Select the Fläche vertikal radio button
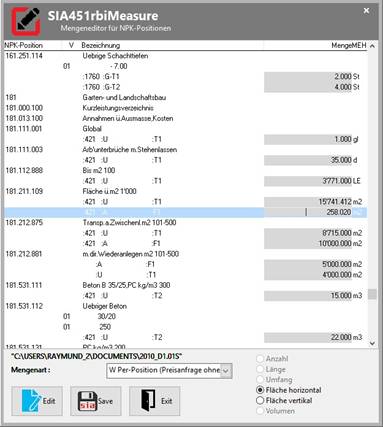The height and width of the screenshot is (427, 383). click(260, 400)
